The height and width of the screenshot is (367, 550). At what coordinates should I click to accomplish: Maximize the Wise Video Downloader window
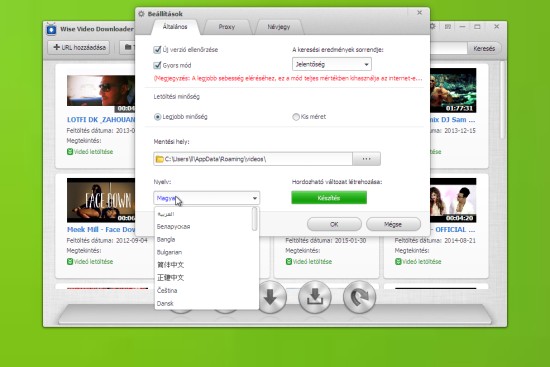[477, 27]
